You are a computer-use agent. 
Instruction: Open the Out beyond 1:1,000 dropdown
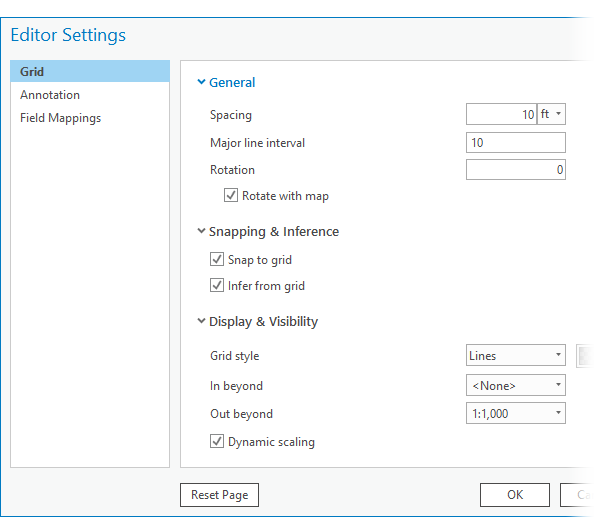(x=516, y=413)
